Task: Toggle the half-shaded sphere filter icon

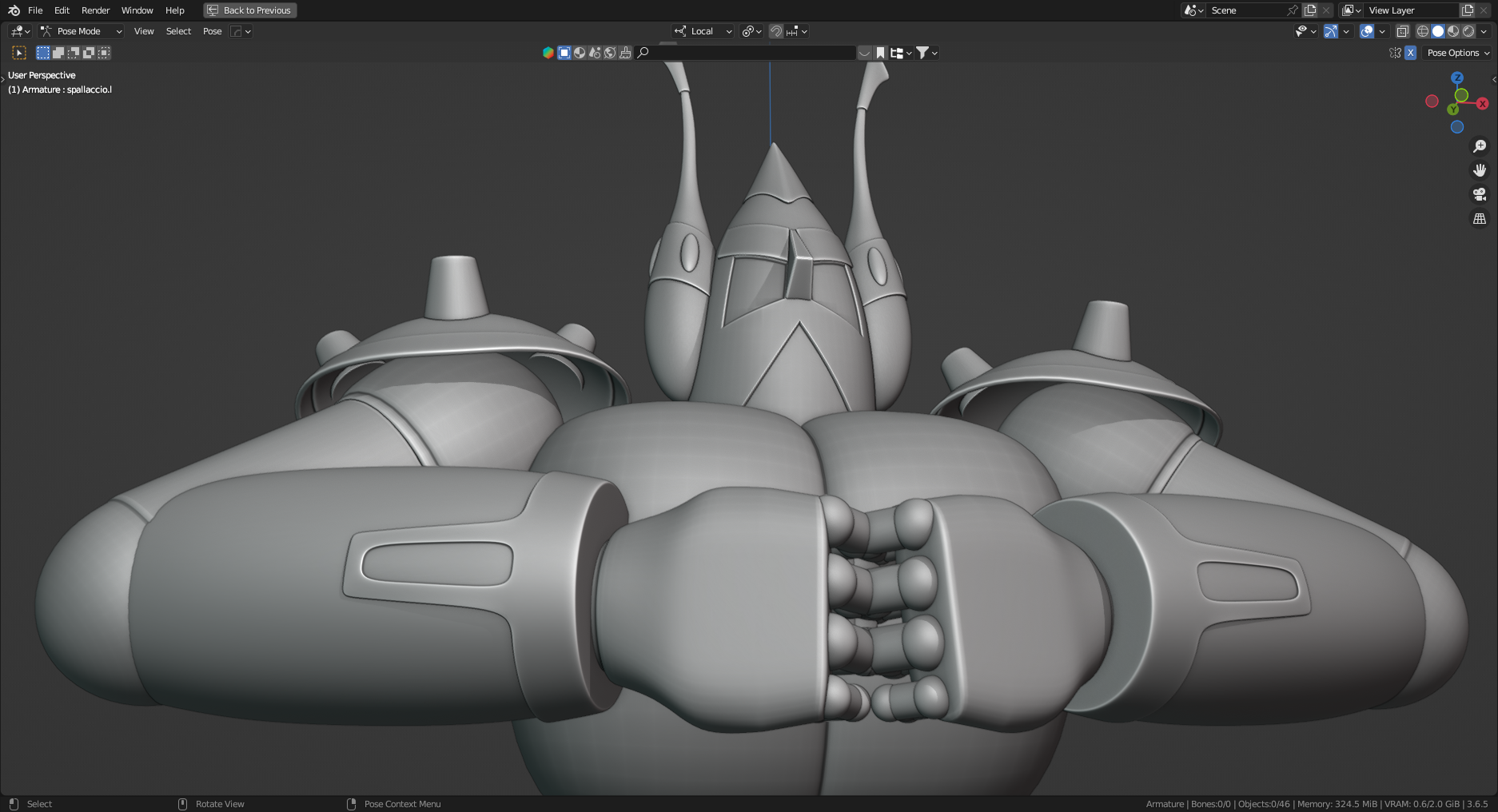Action: [580, 53]
